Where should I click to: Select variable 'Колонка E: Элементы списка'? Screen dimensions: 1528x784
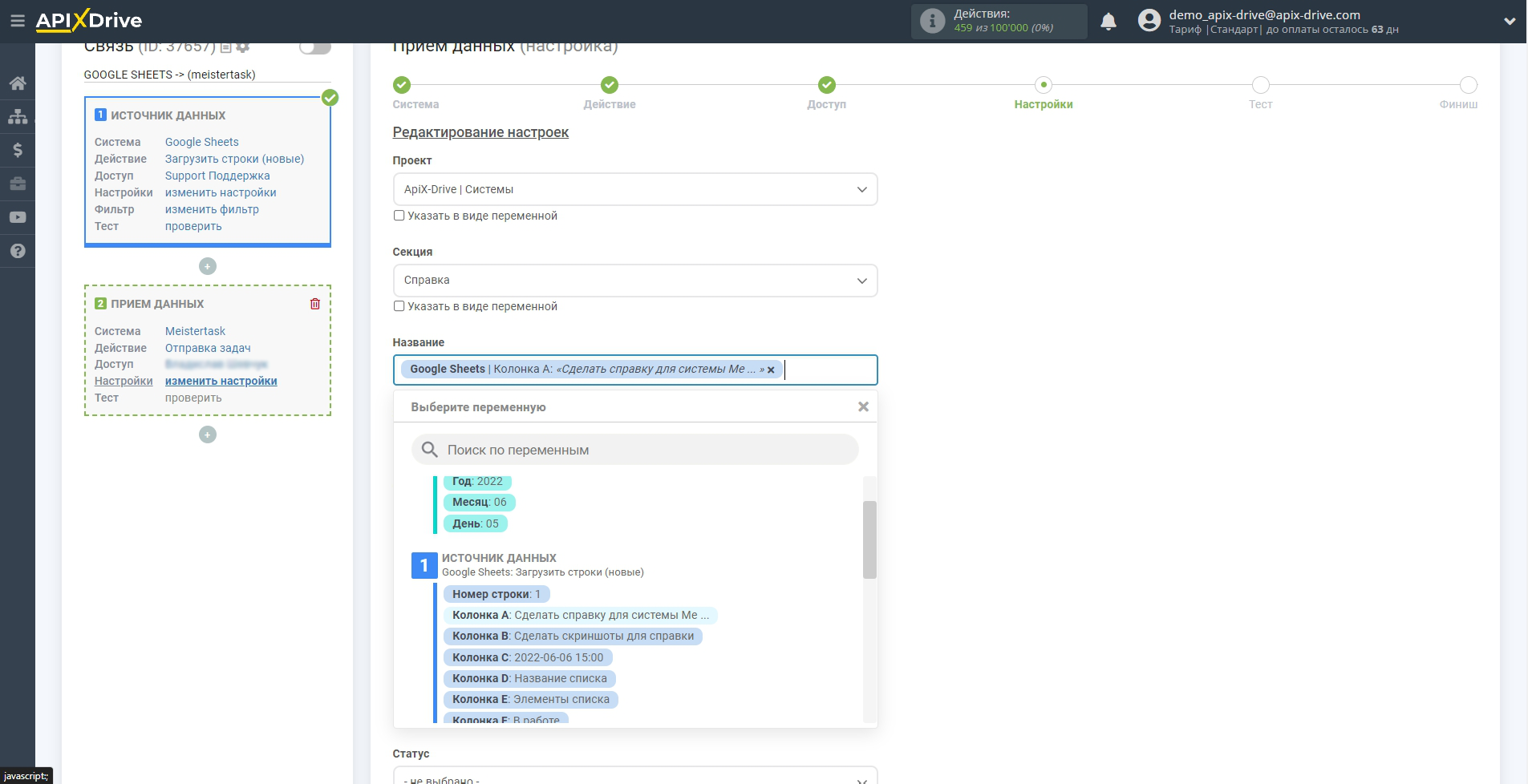tap(531, 699)
